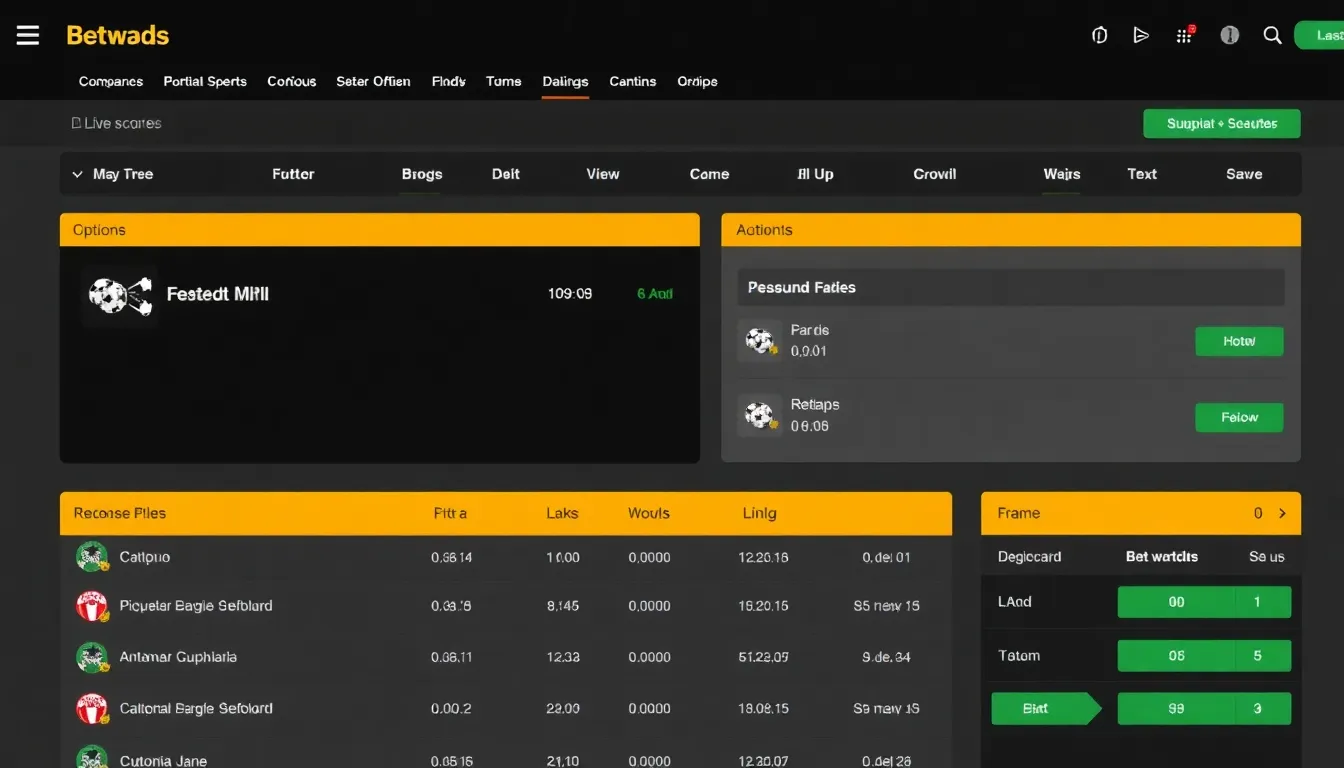
Task: Click the play video icon in header
Action: pos(1141,35)
